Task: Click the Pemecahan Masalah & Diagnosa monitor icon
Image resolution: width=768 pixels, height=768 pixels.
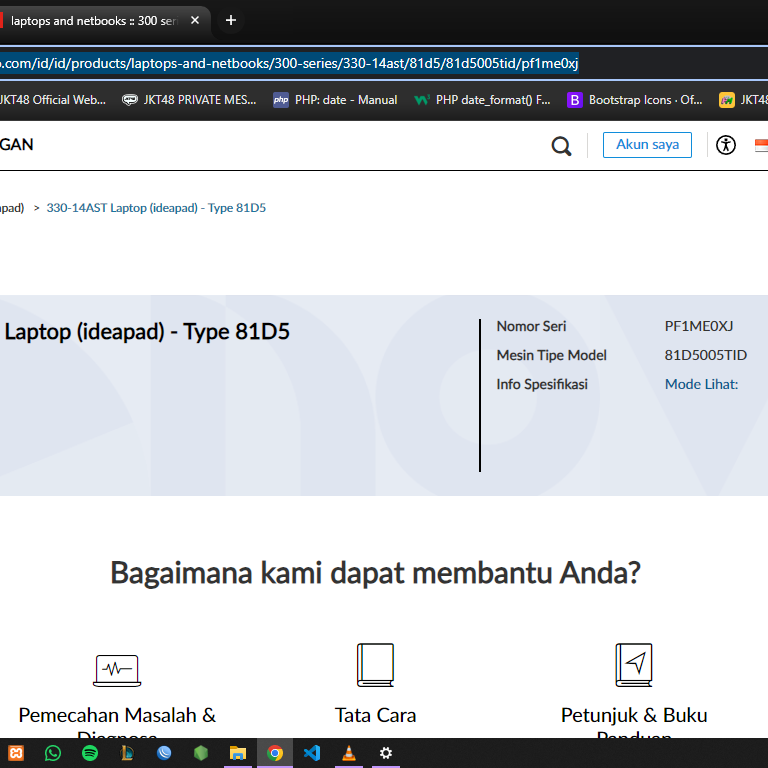Action: [x=117, y=669]
